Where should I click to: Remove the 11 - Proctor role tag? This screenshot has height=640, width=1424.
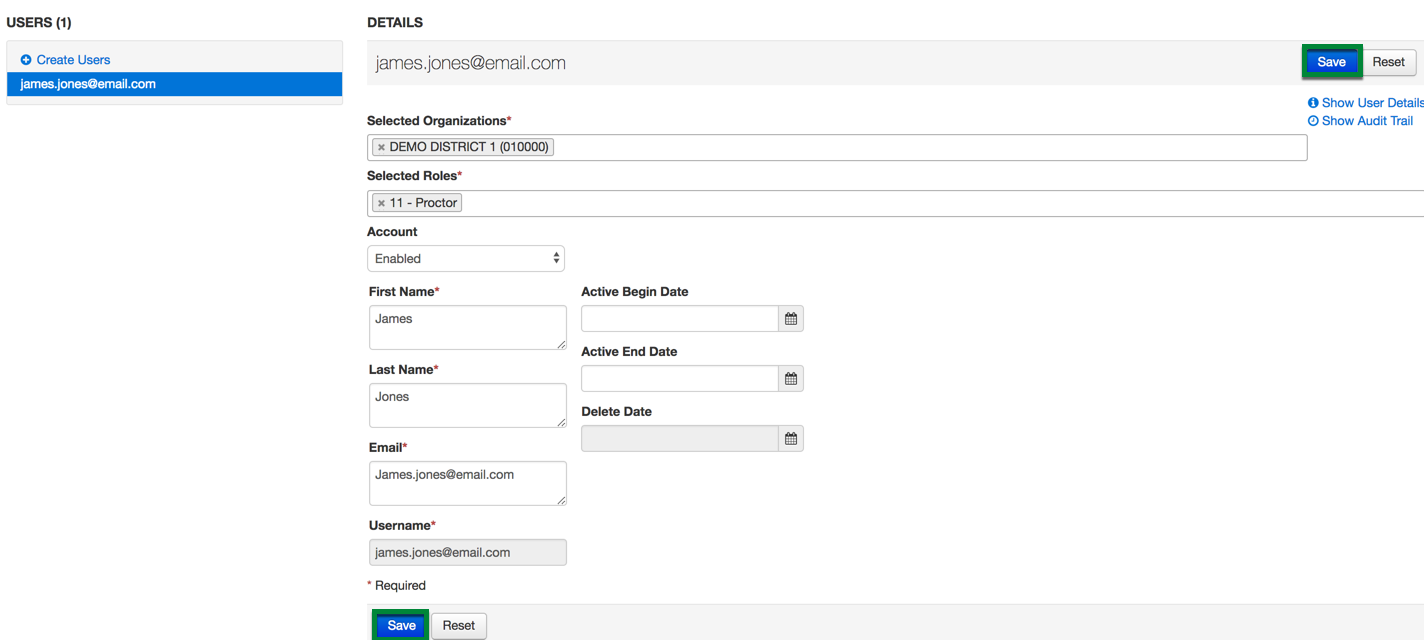[381, 203]
